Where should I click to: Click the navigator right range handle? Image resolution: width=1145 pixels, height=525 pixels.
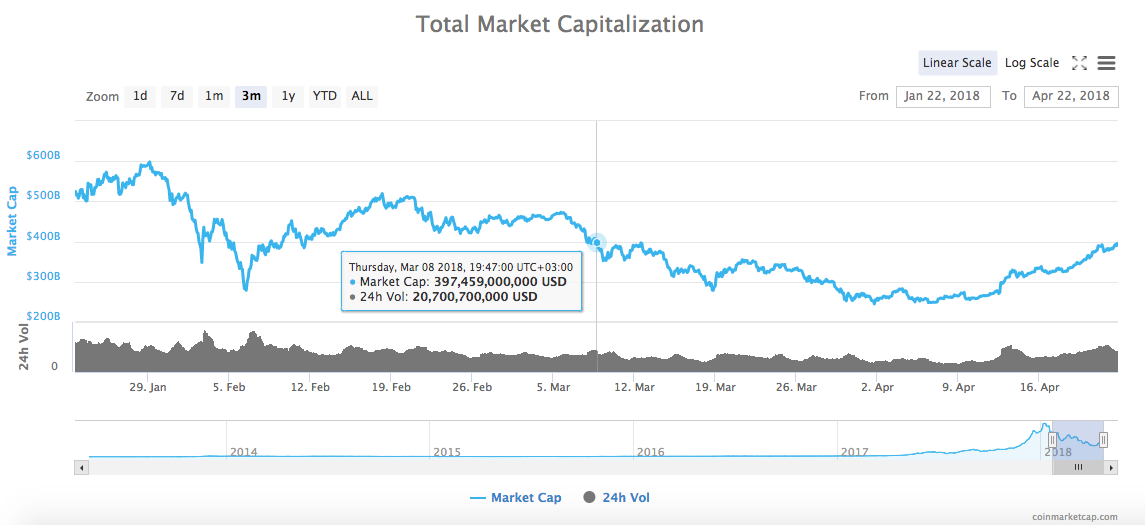[1103, 439]
